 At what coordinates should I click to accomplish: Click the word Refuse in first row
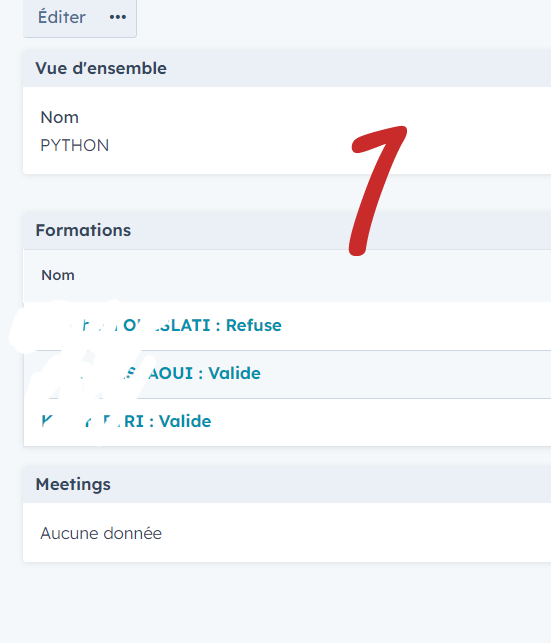(x=254, y=325)
